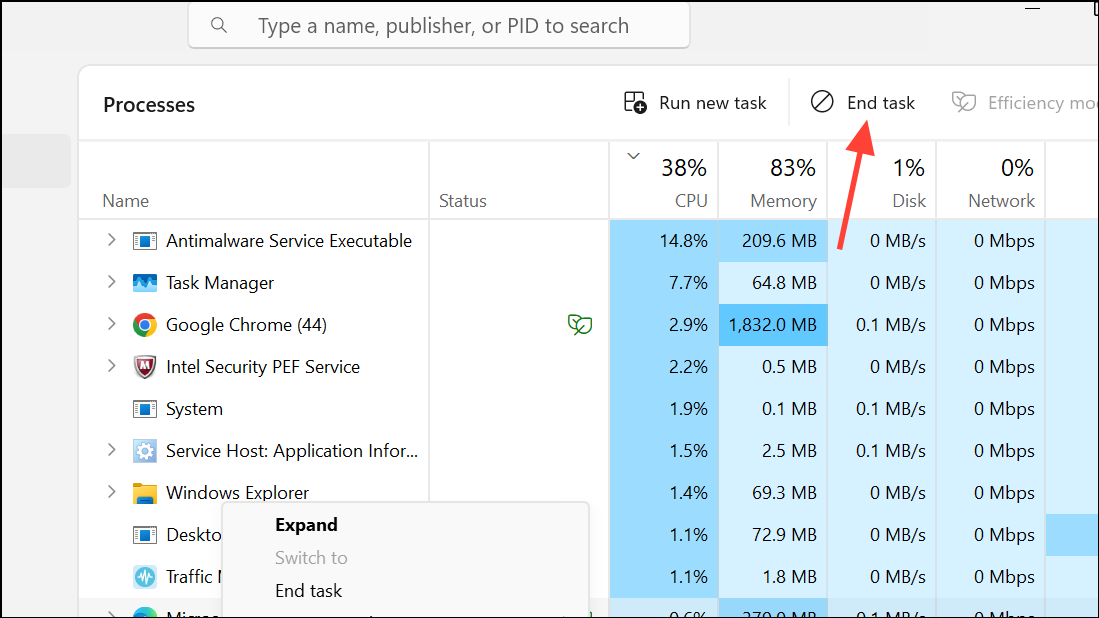The height and width of the screenshot is (618, 1099).
Task: Click the Service Host gear icon
Action: pyautogui.click(x=144, y=450)
